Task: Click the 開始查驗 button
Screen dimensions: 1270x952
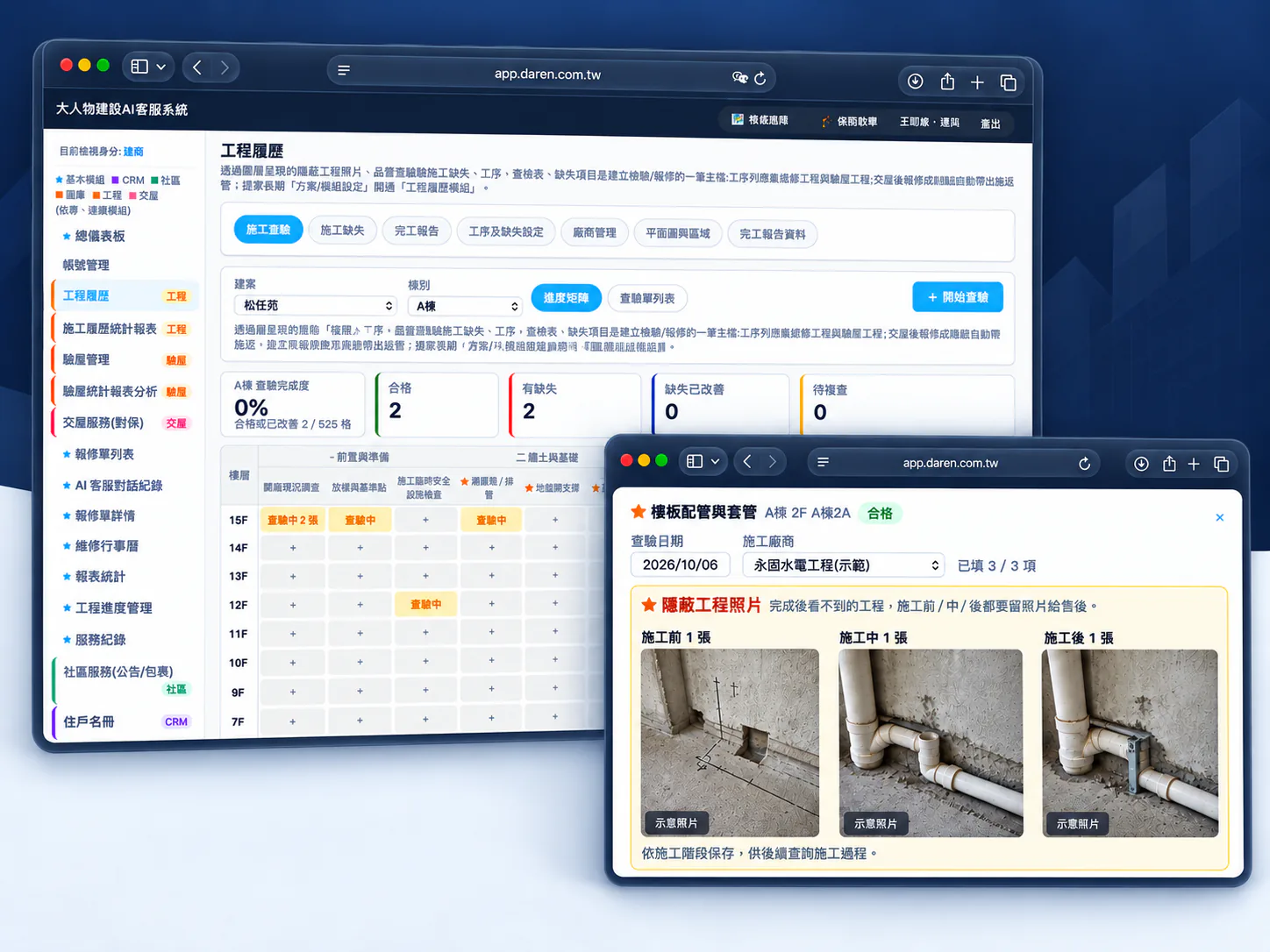Action: [x=958, y=297]
